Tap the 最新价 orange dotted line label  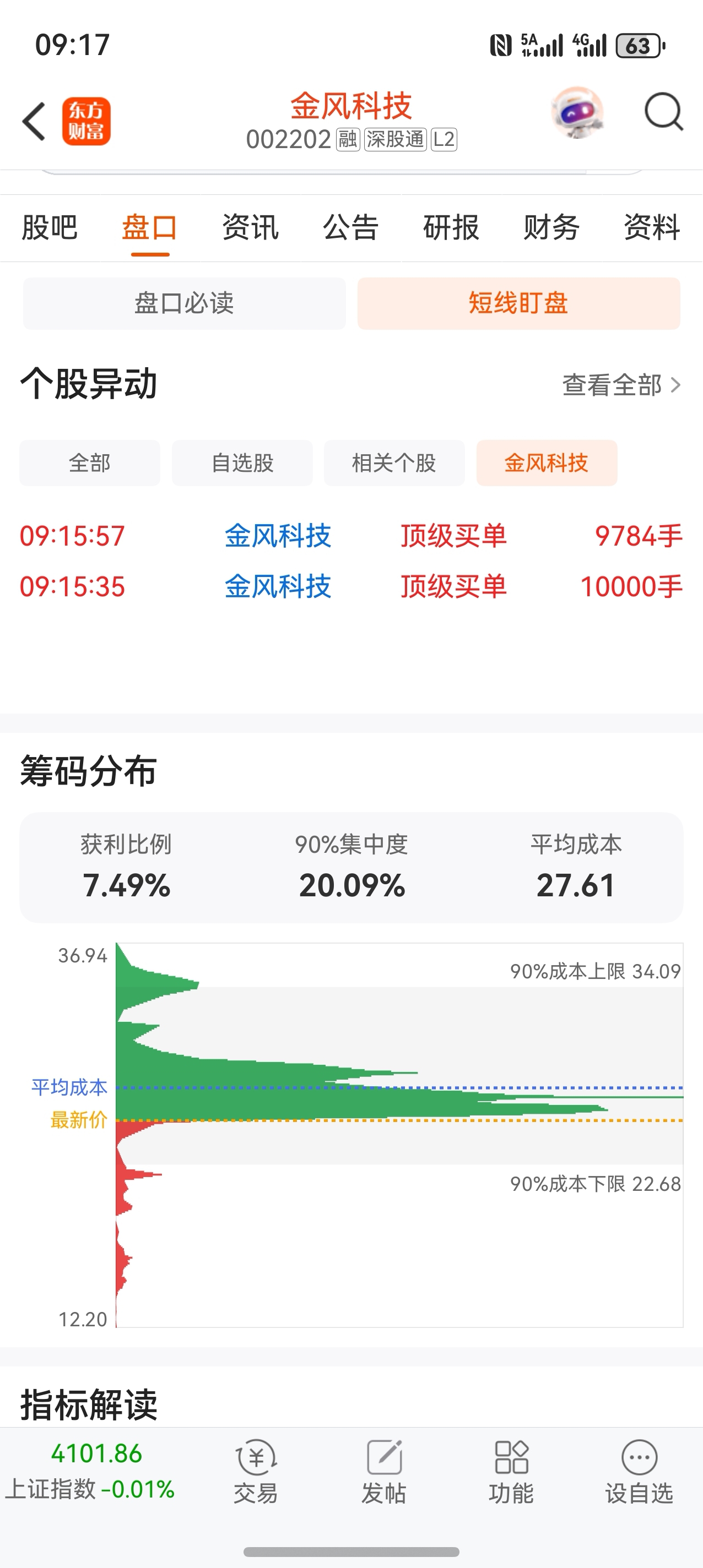click(79, 1119)
